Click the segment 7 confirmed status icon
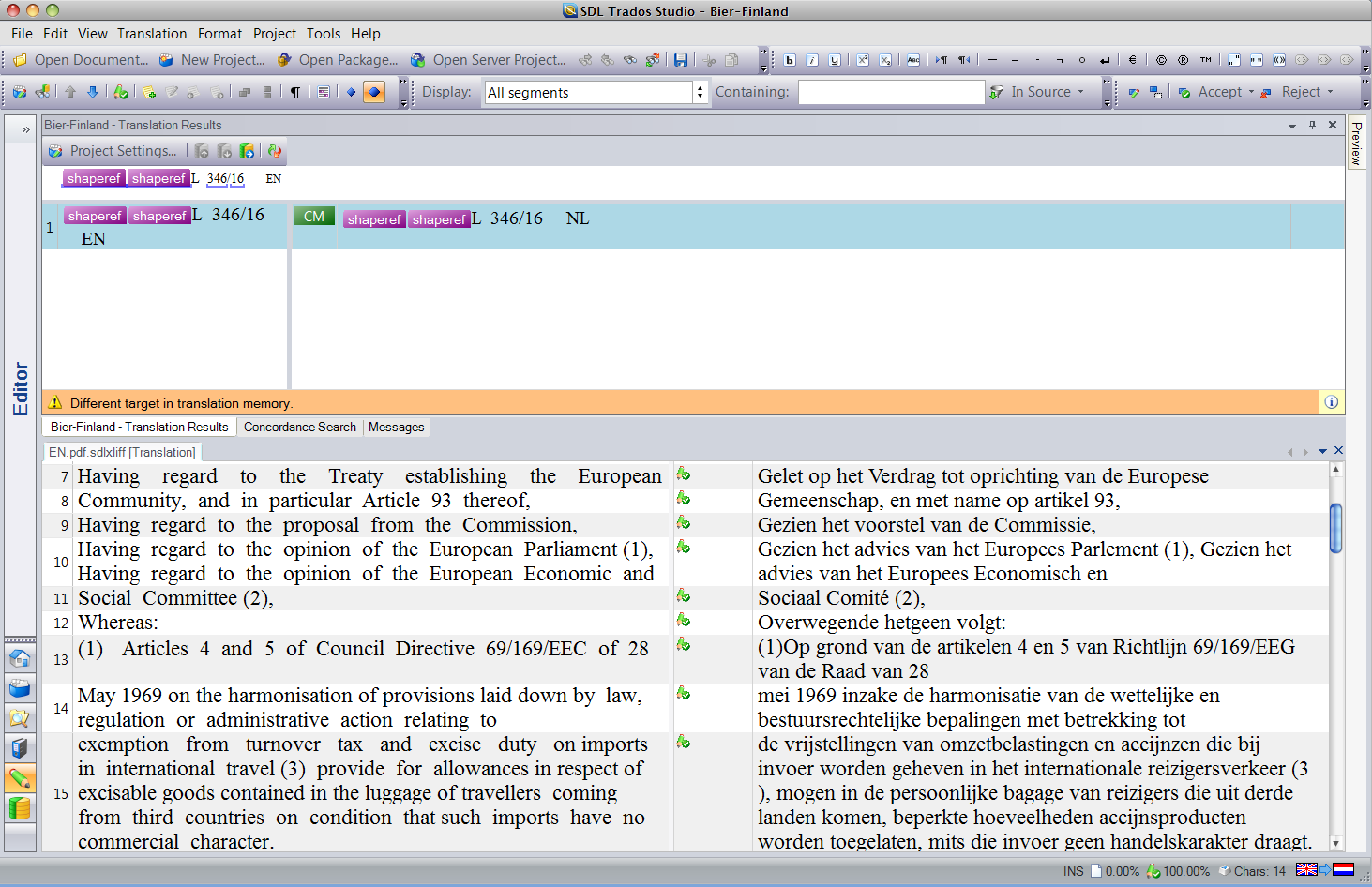1372x887 pixels. pos(684,474)
